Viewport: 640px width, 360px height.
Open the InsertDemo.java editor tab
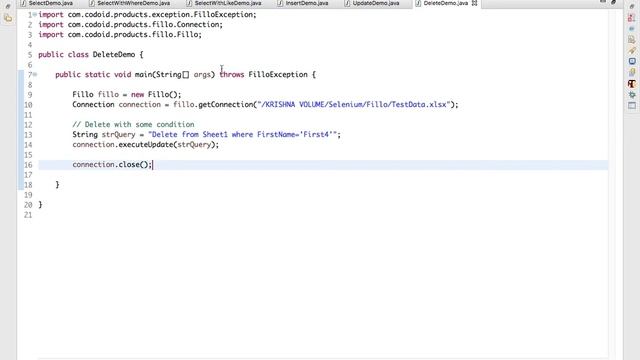(x=303, y=3)
